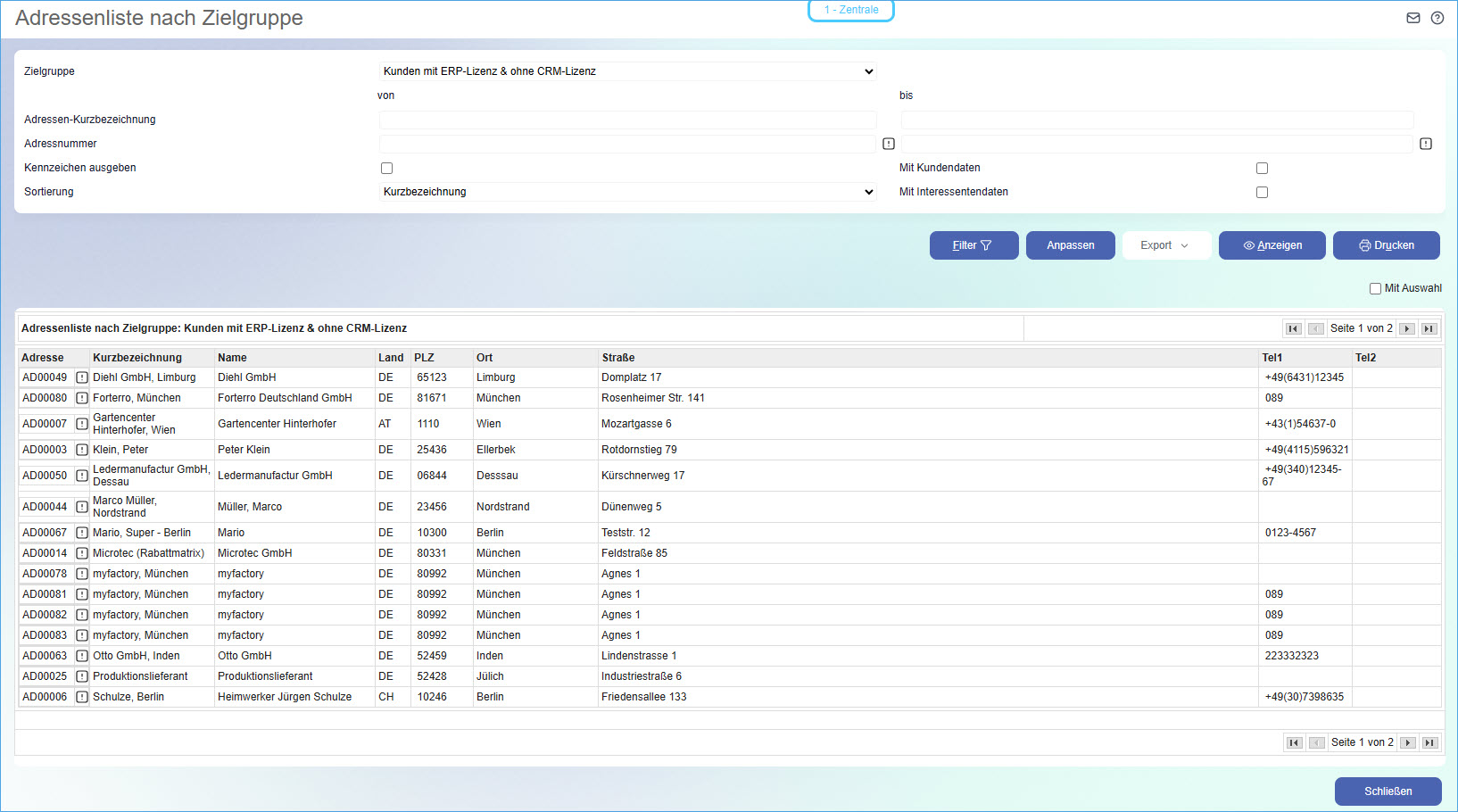Screen dimensions: 1458x812
Task: Check the Mit Interessentendaten option
Action: click(1262, 192)
